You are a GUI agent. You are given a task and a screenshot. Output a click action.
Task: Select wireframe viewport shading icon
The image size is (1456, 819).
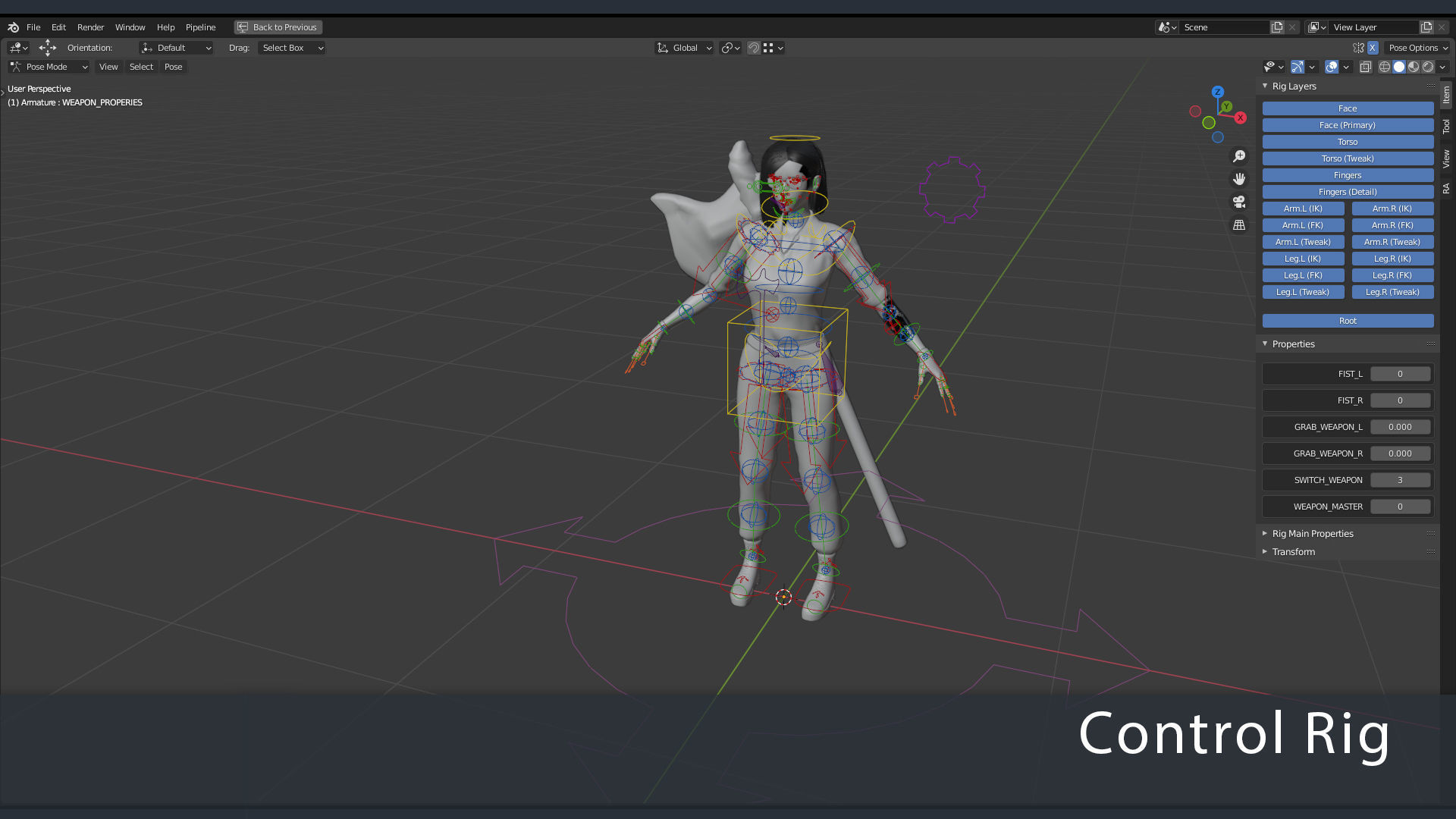[x=1385, y=67]
